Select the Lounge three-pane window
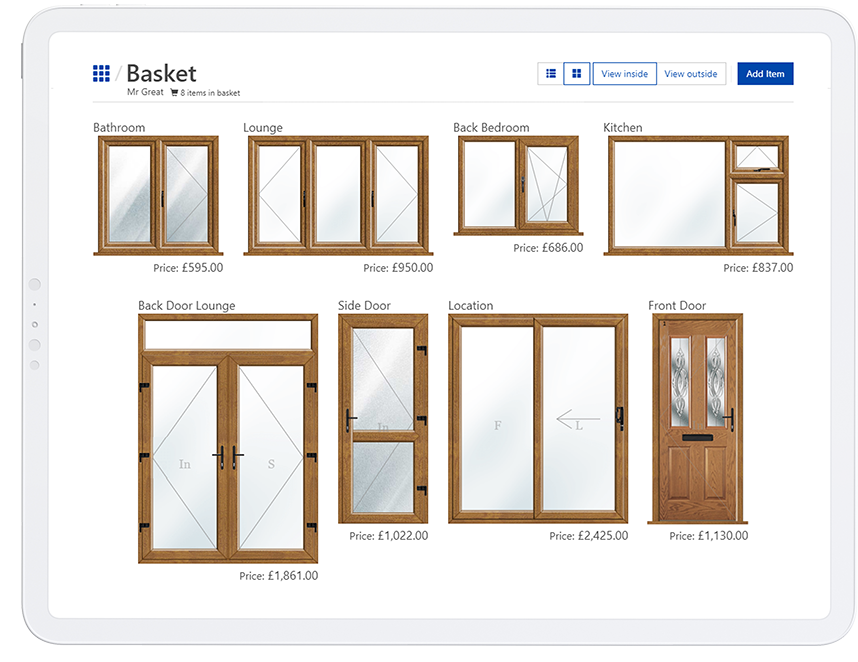 pos(338,195)
